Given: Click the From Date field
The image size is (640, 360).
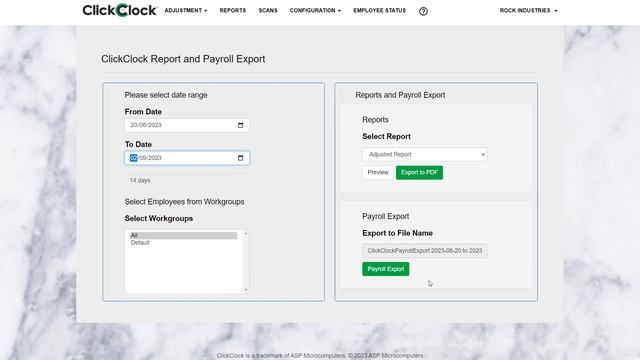Looking at the screenshot, I should pyautogui.click(x=187, y=125).
